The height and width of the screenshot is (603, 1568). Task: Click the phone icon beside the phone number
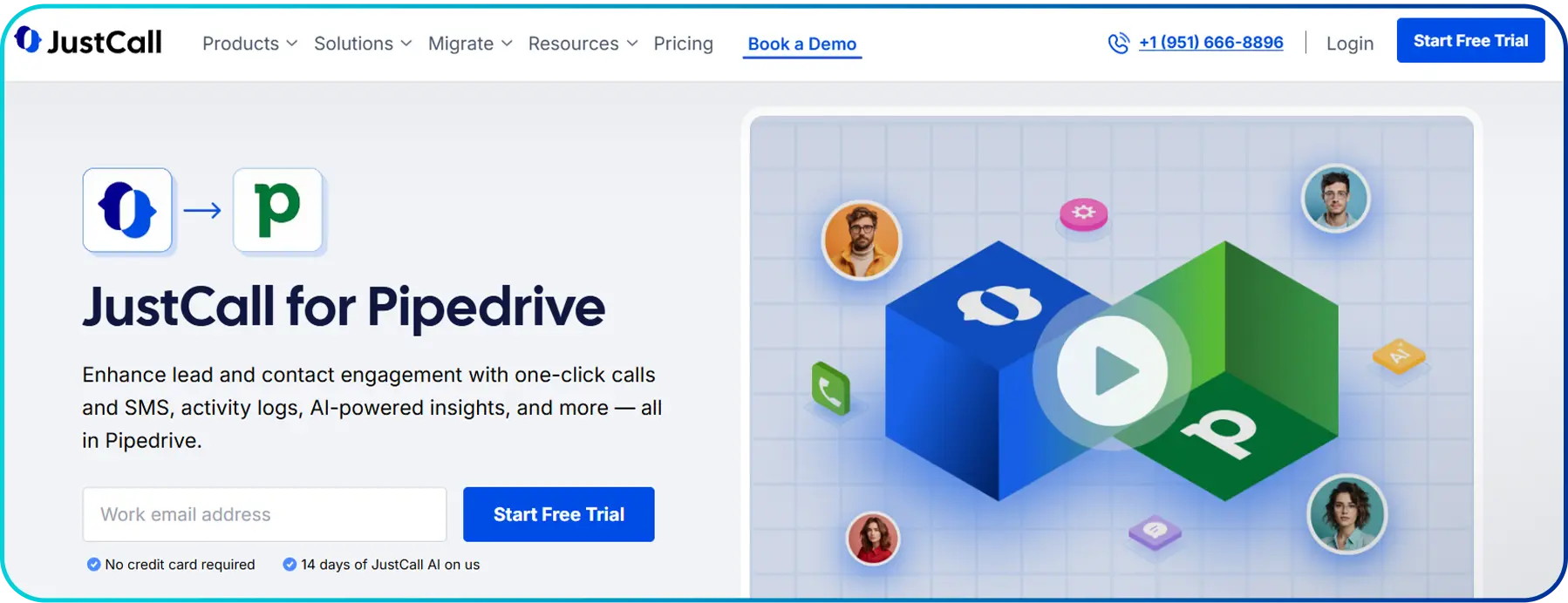click(1118, 43)
